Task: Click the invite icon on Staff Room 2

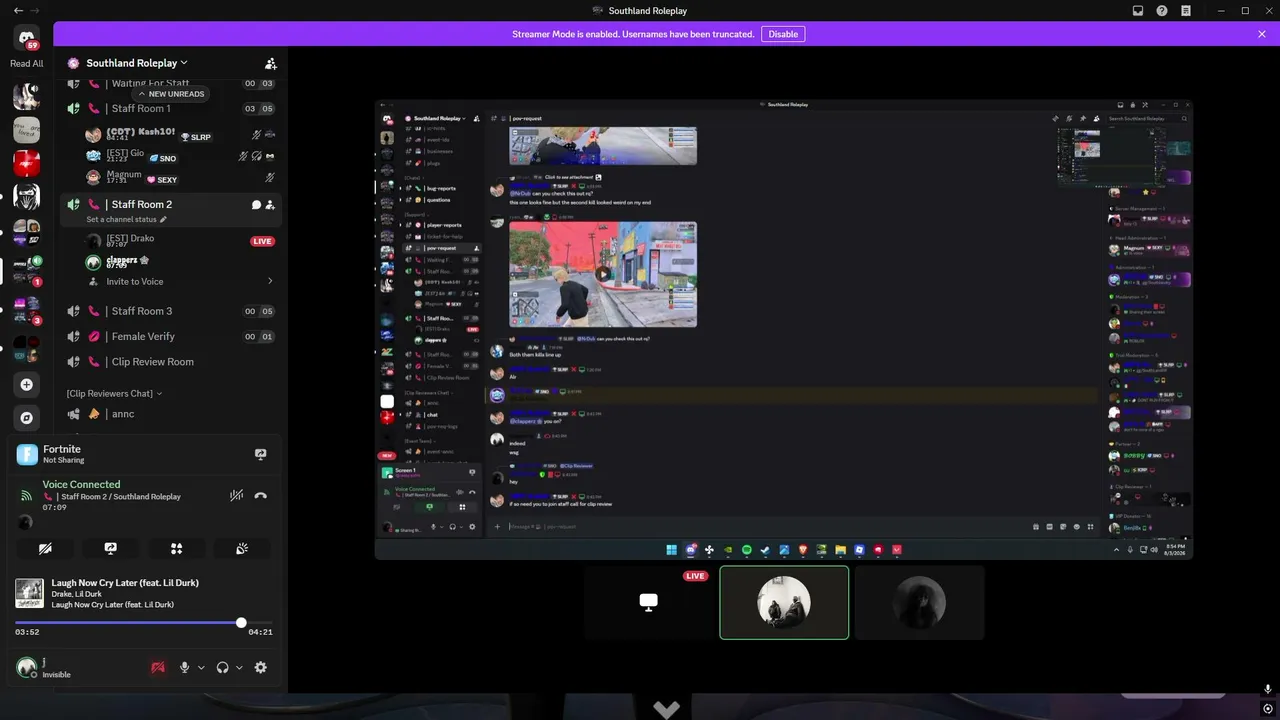Action: 270,205
